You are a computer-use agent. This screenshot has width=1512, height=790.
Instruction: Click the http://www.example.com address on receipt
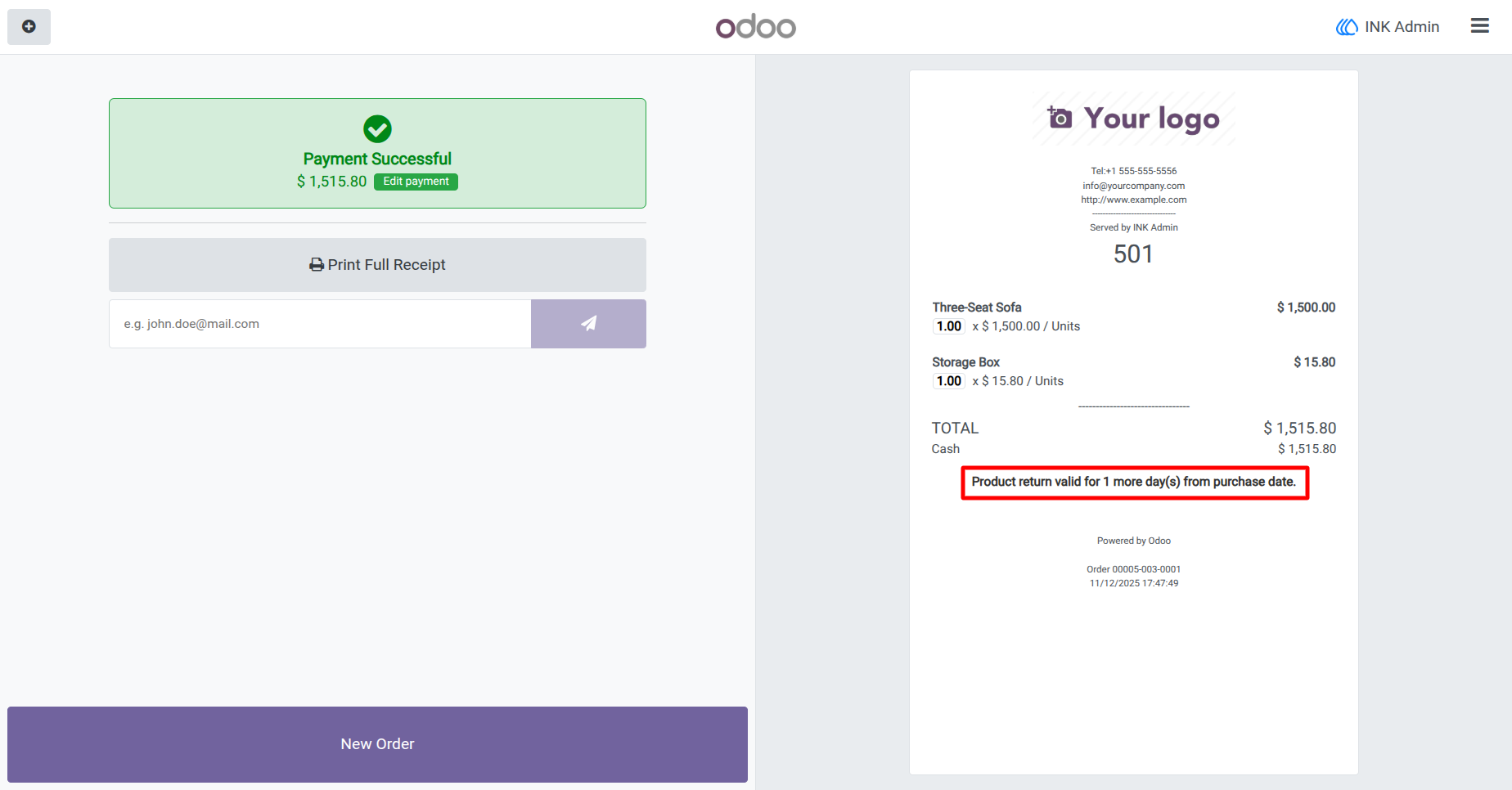coord(1133,200)
